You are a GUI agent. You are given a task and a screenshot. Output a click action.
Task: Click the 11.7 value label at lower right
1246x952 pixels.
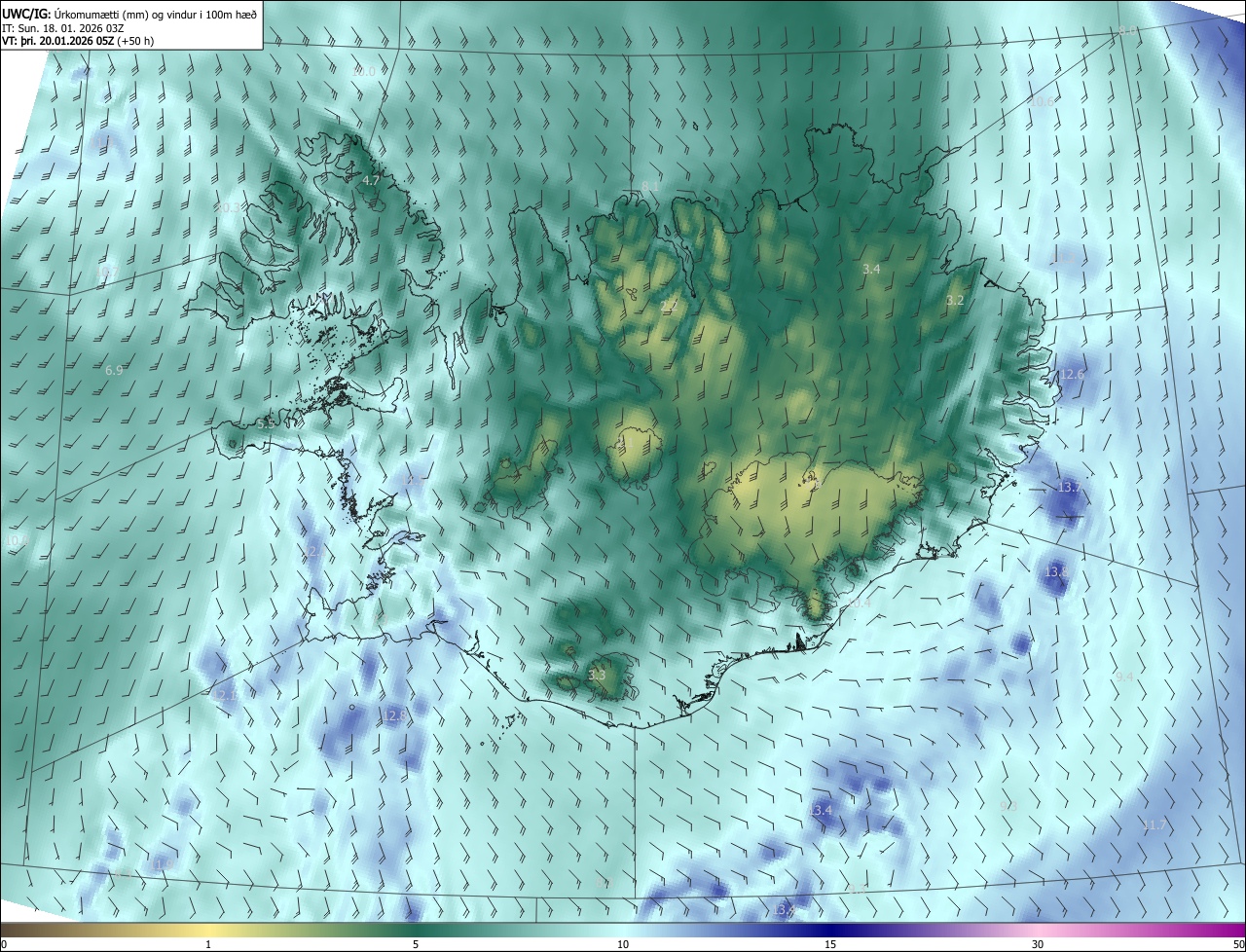point(1154,825)
